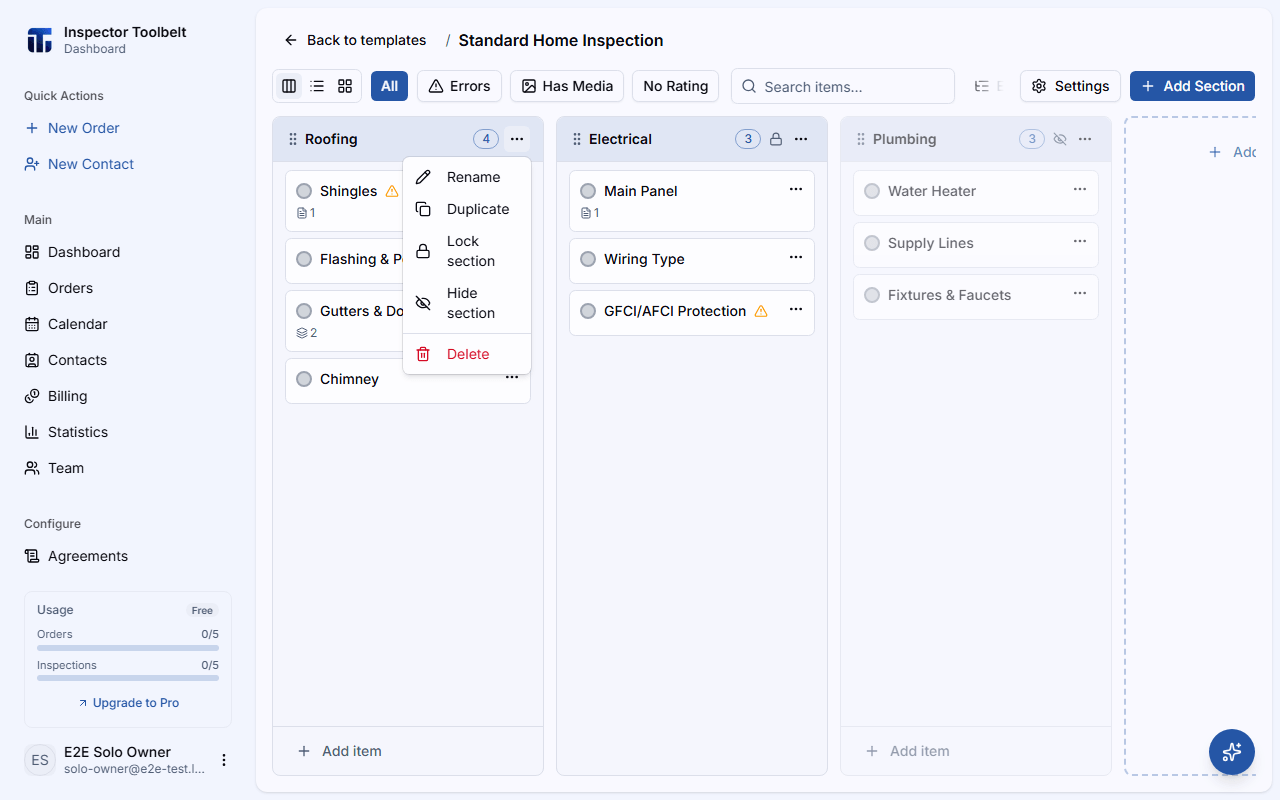Switch to grid view layout
The image size is (1280, 800).
[345, 86]
